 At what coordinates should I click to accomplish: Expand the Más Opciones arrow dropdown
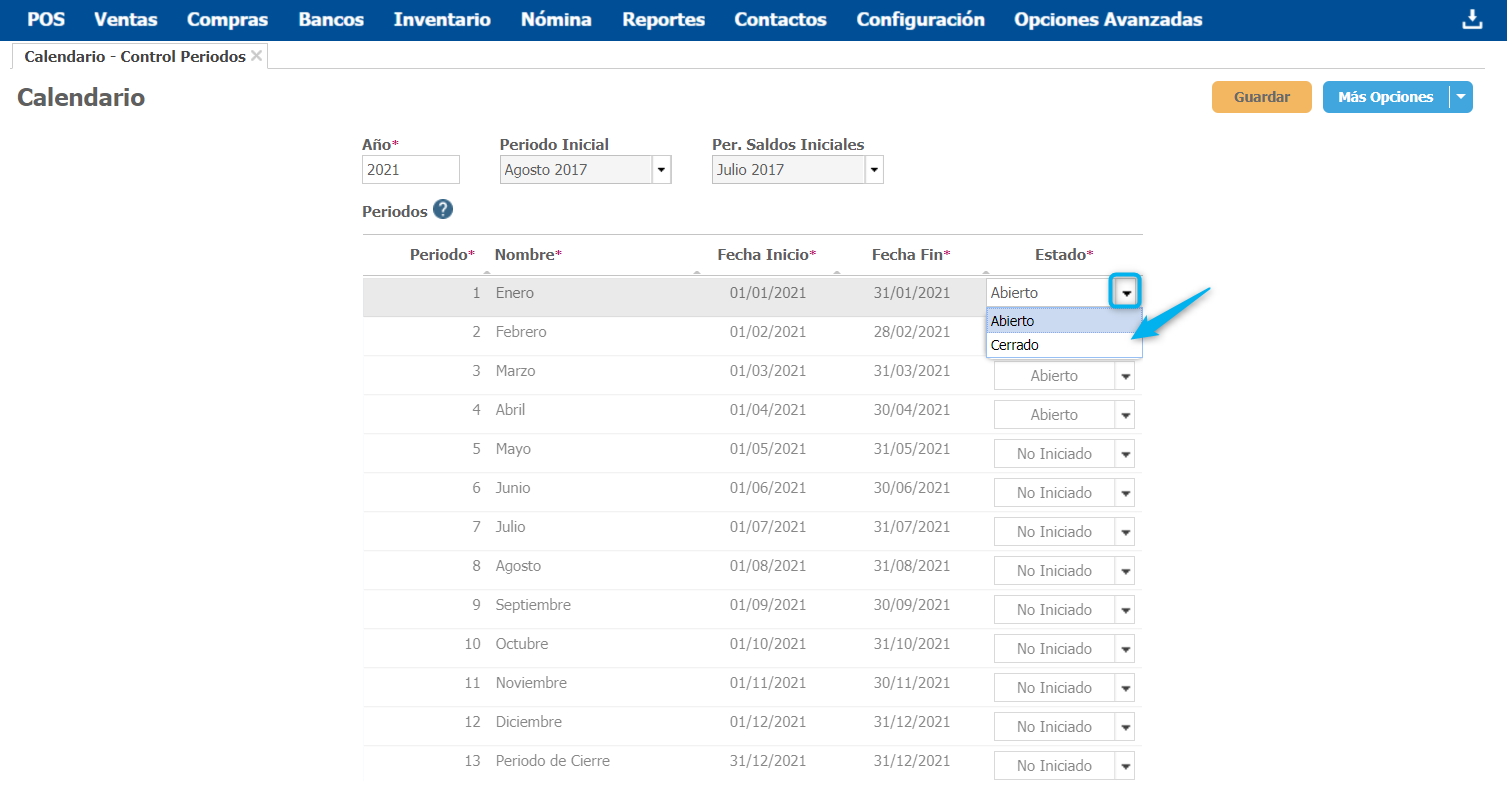point(1461,97)
